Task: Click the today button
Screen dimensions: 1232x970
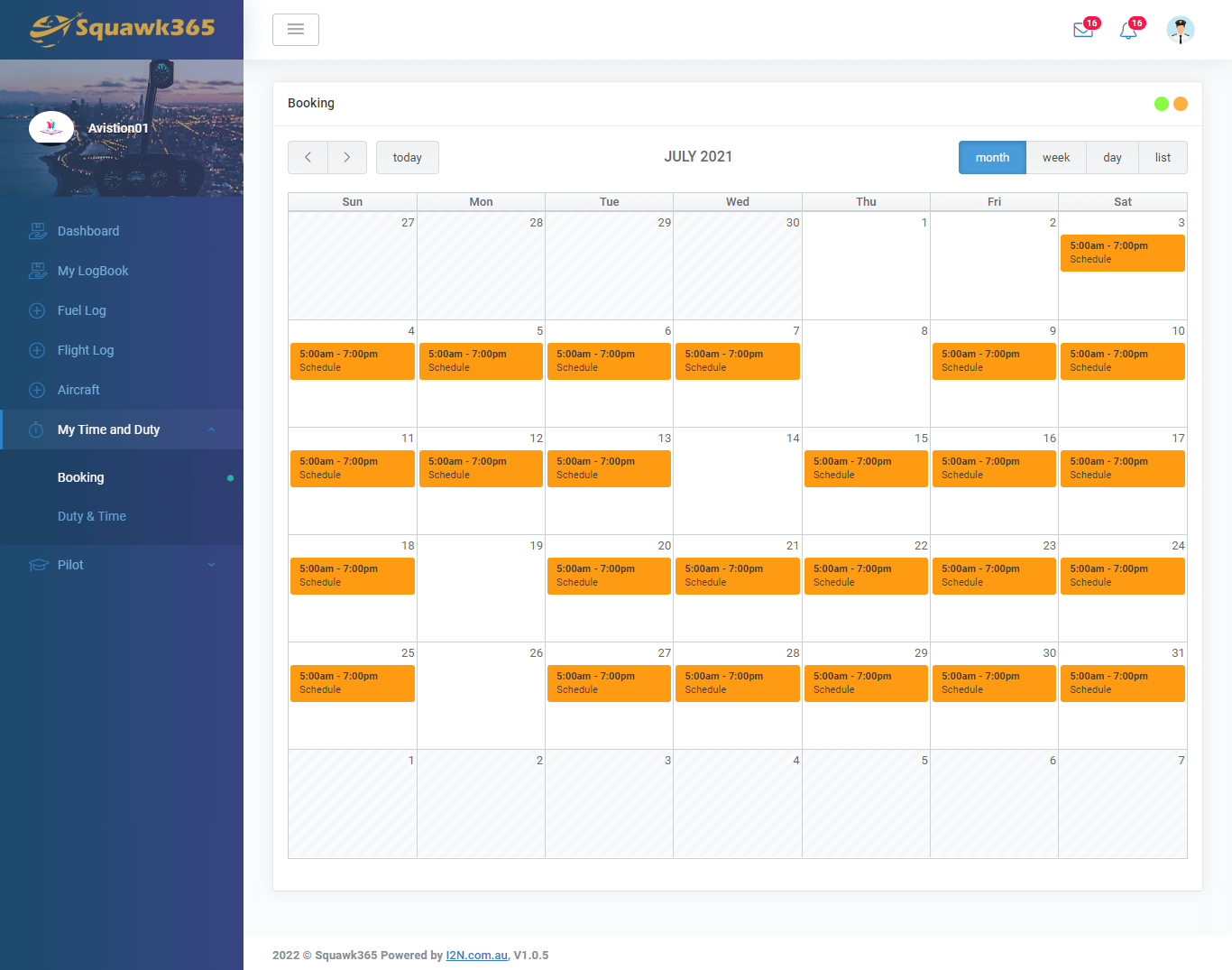Action: 407,157
